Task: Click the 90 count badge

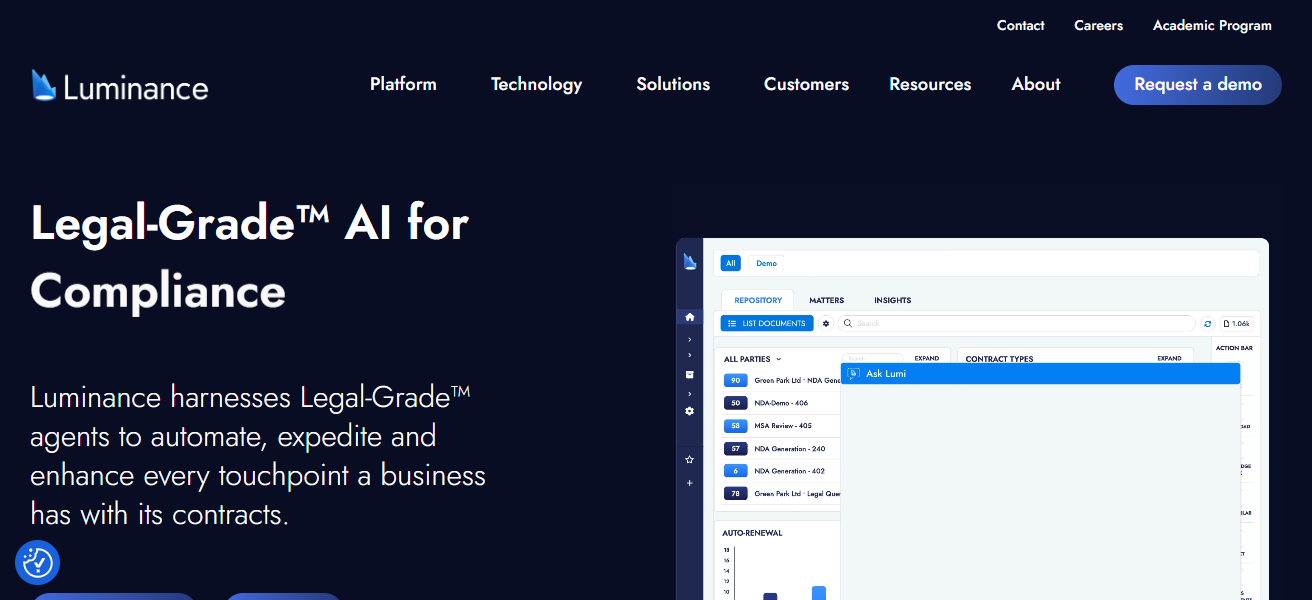Action: 736,381
